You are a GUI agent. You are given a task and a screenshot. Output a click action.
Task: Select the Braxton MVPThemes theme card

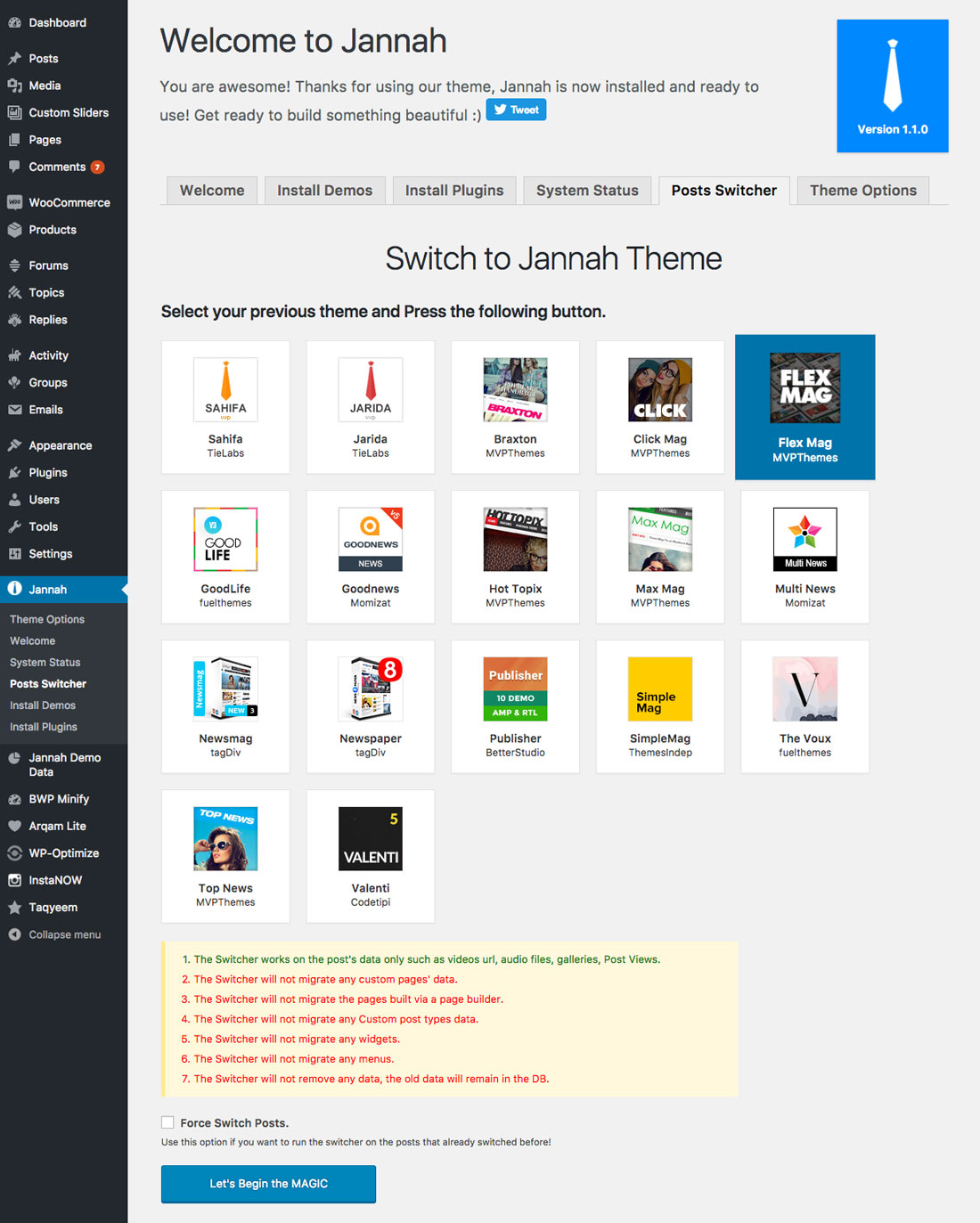[515, 407]
